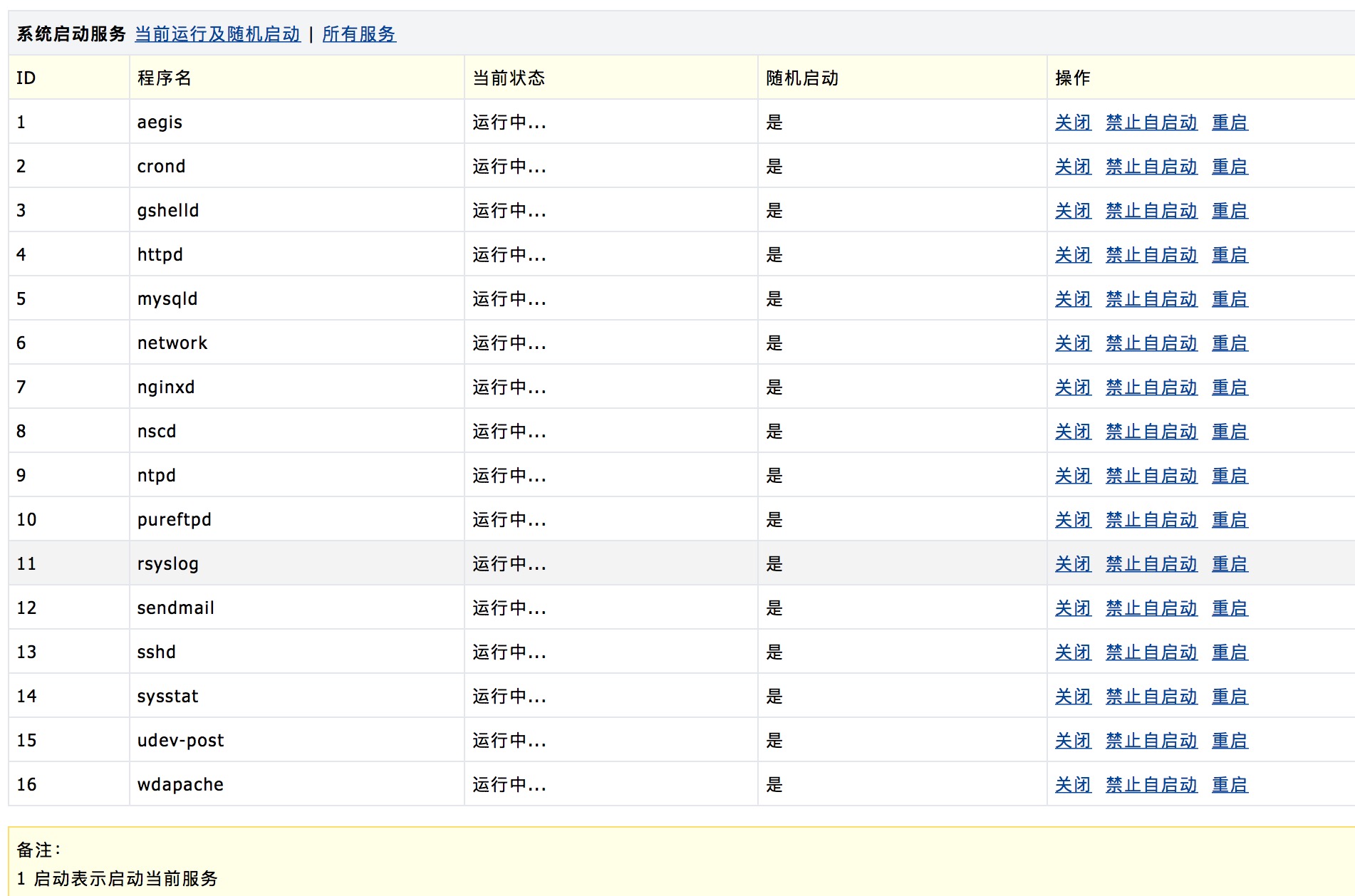
Task: Disable wdapache autostart
Action: pos(1151,785)
